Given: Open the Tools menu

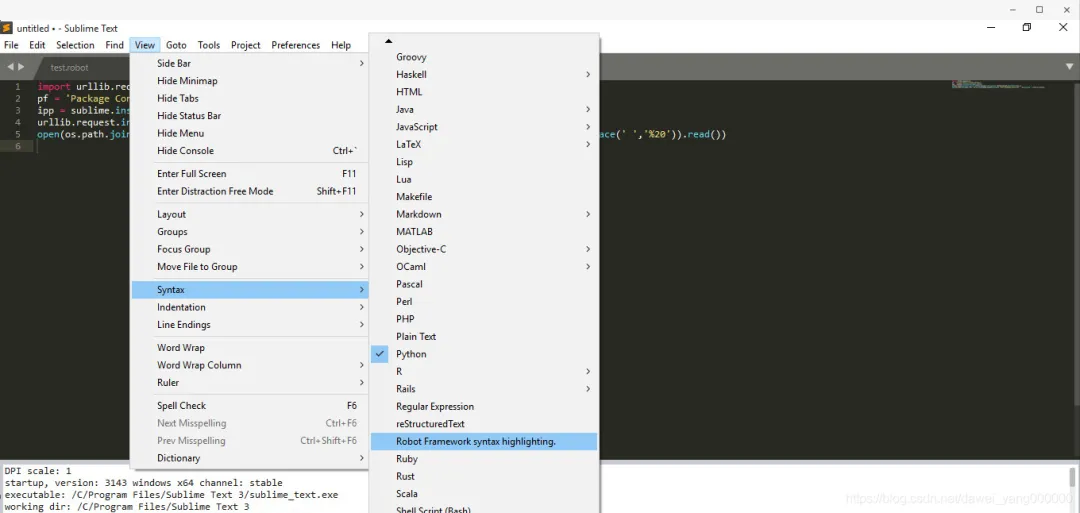Looking at the screenshot, I should pos(209,45).
